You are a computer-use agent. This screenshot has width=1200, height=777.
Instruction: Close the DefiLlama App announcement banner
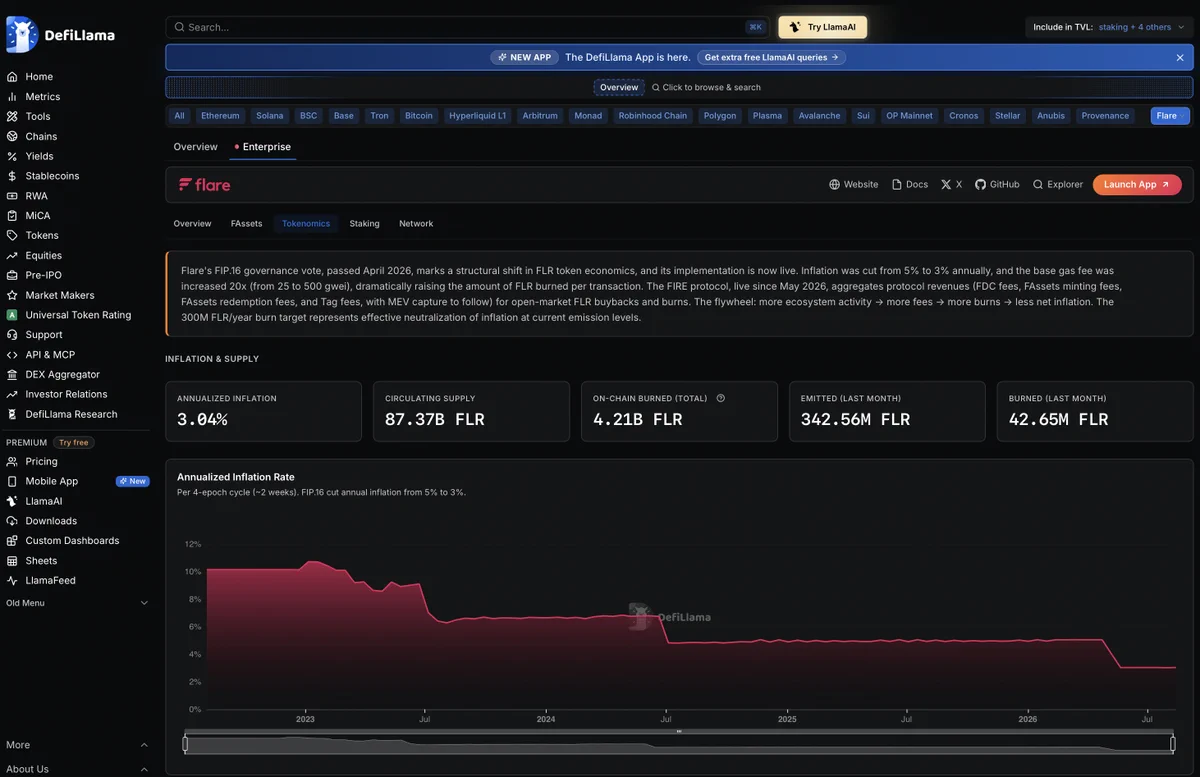(1180, 58)
